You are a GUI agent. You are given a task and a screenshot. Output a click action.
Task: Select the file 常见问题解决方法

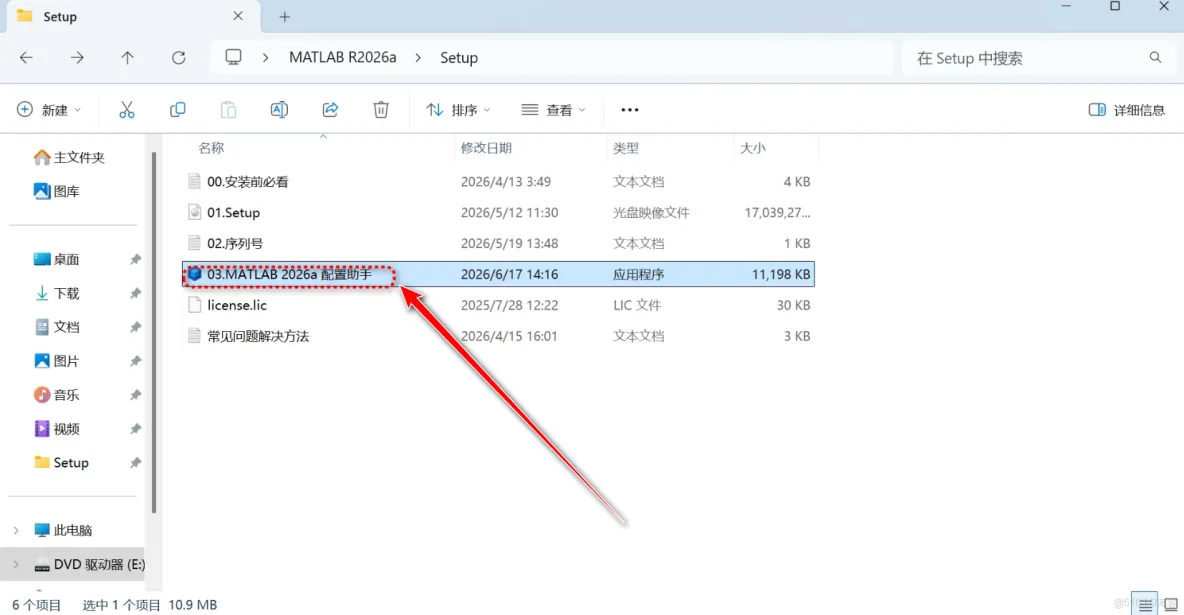click(x=258, y=336)
